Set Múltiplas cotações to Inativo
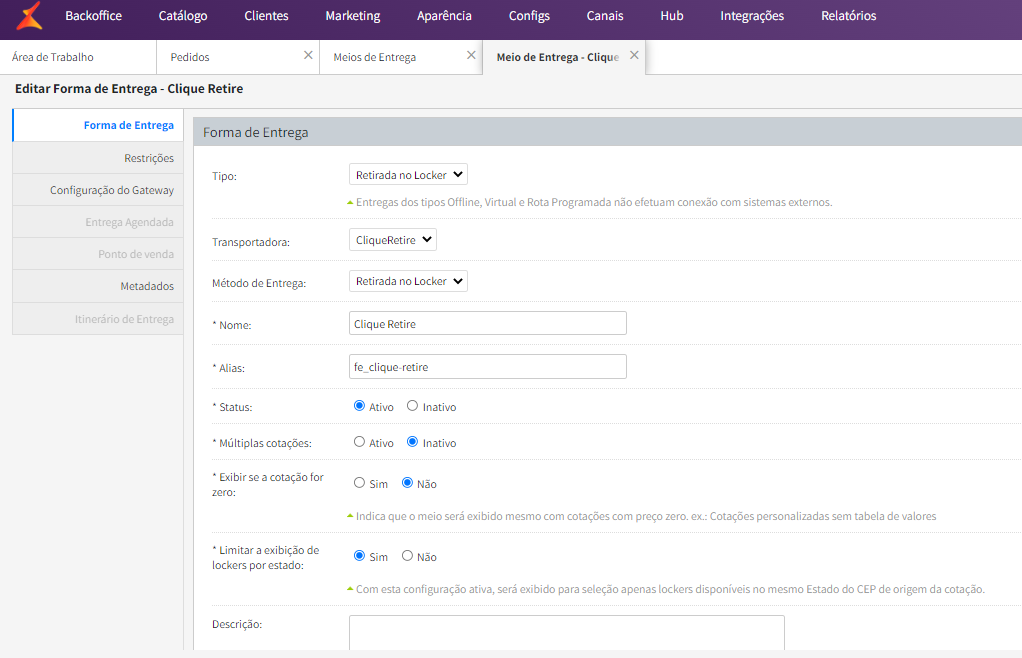Screen dimensions: 1022x658 coord(412,442)
